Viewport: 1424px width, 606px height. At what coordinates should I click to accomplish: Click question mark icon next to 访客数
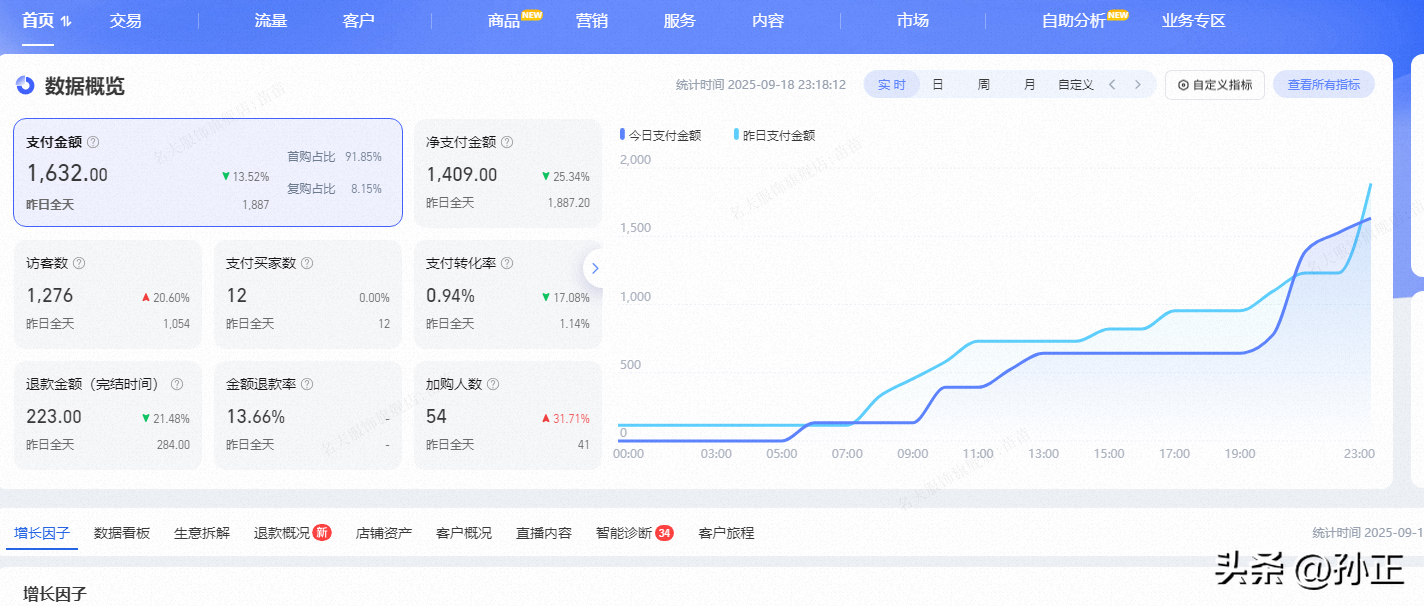(x=79, y=263)
